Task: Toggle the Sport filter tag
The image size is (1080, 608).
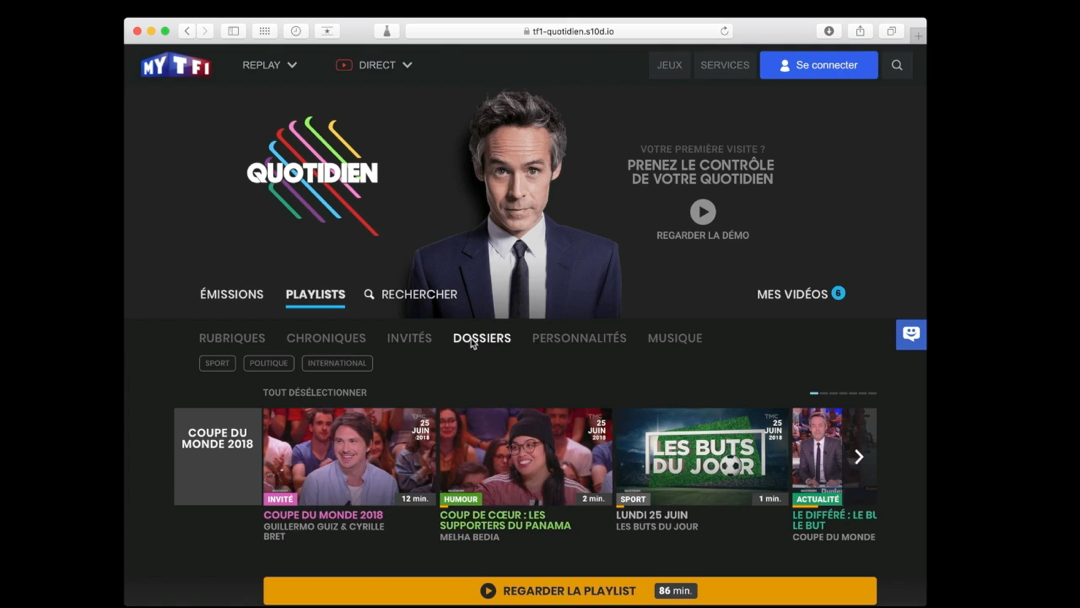Action: click(217, 363)
